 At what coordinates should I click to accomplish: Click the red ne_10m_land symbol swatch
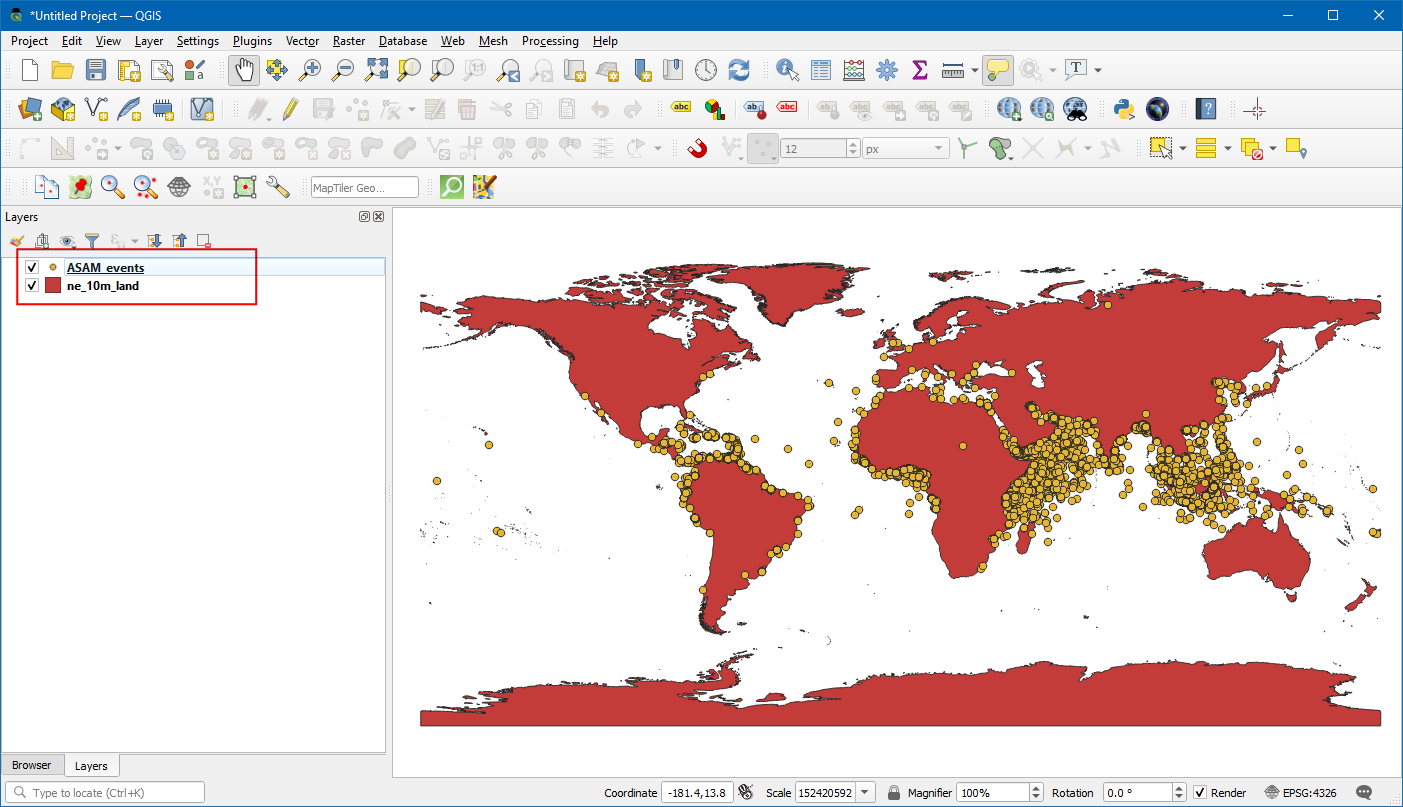pos(53,286)
